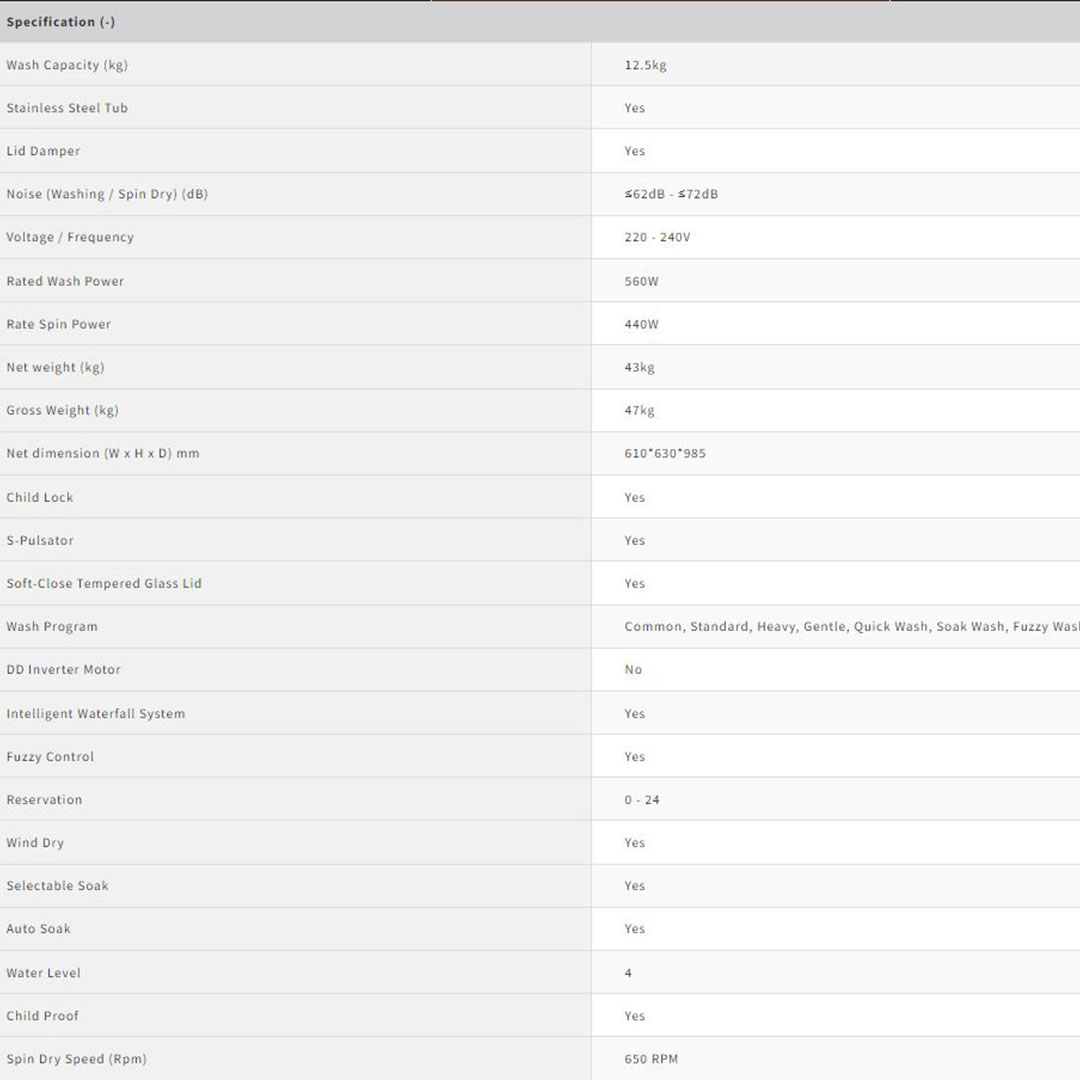Select the No value for DD Inverter Motor

point(633,669)
